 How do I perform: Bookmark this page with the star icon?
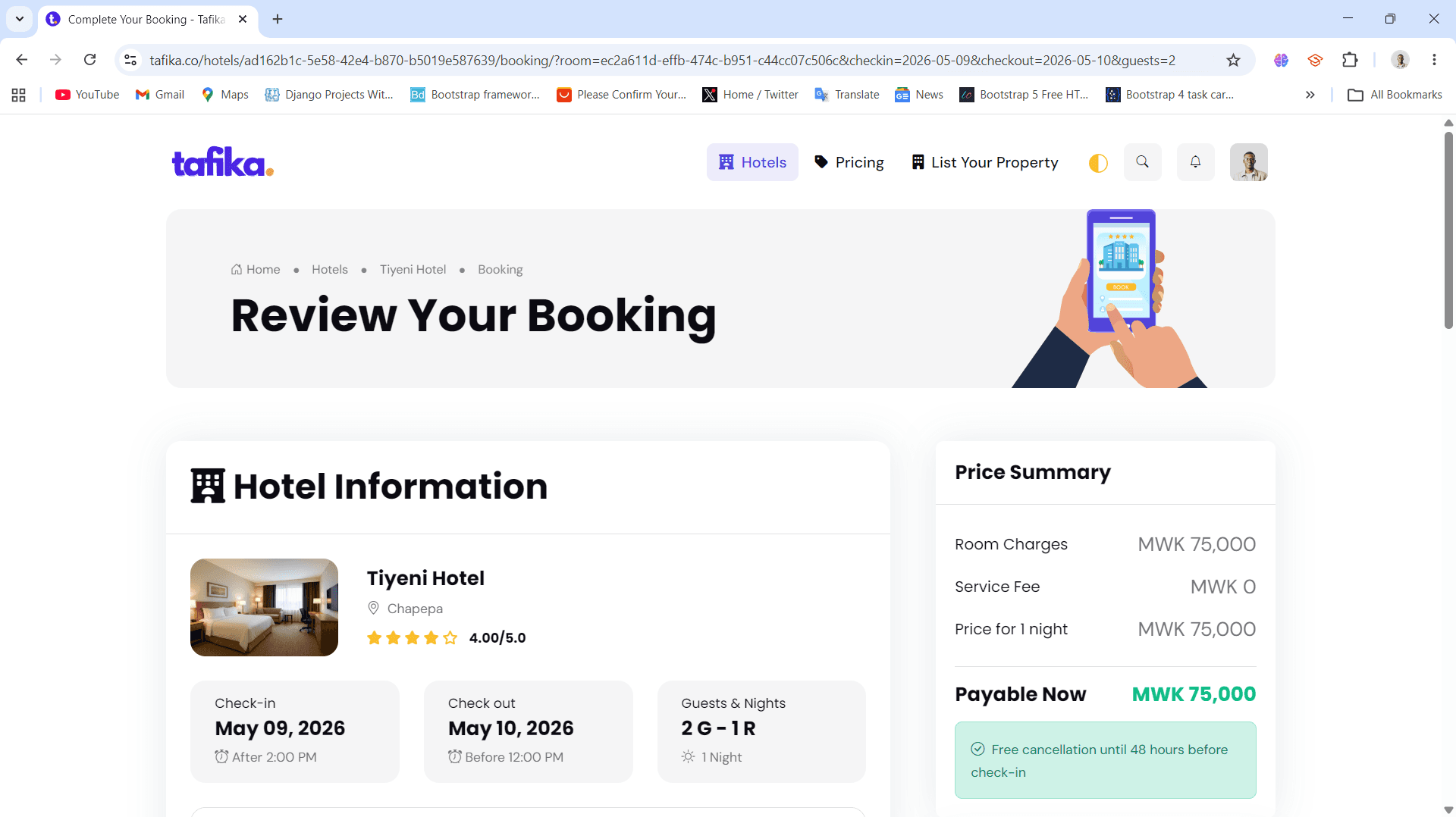click(x=1234, y=60)
